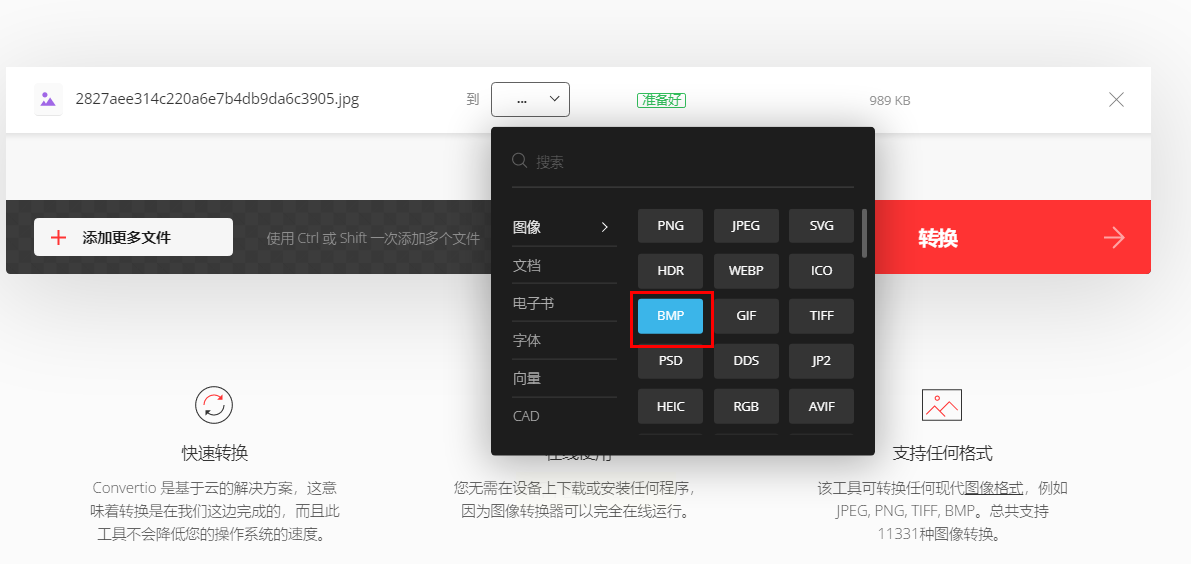Pick the highlighted BMP format

pos(671,316)
